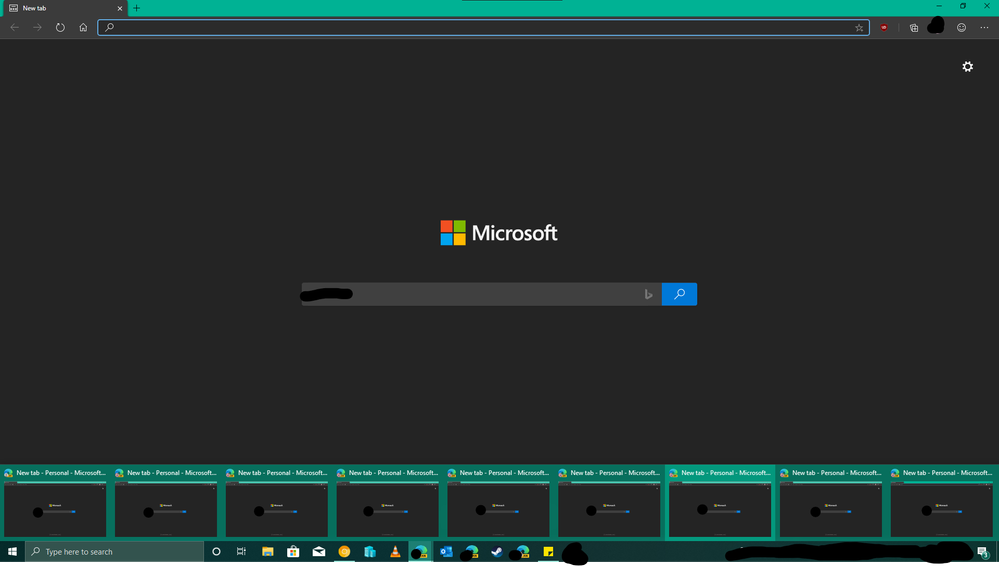The height and width of the screenshot is (566, 999).
Task: Click the Bing search box on page
Action: (481, 294)
